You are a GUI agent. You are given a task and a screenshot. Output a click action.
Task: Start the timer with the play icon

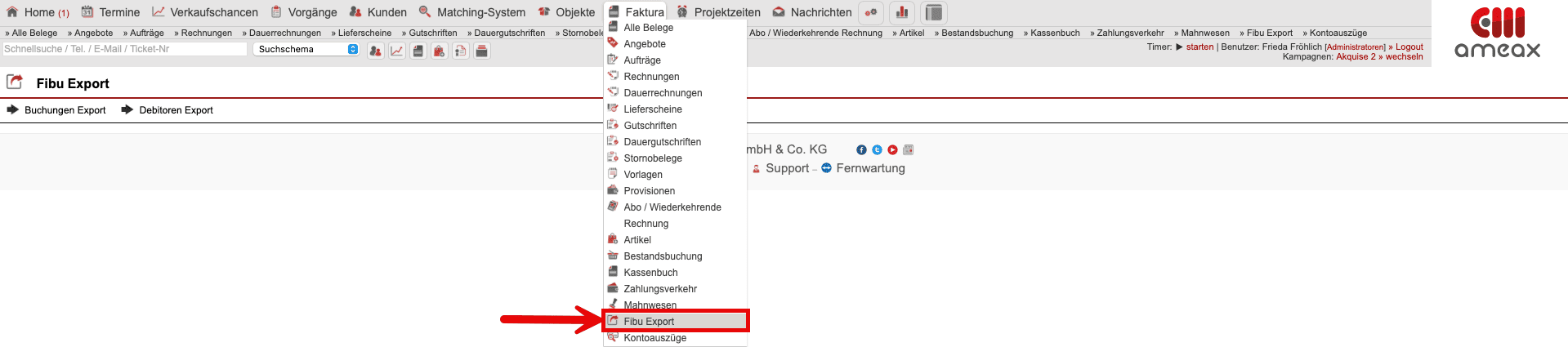[1179, 47]
